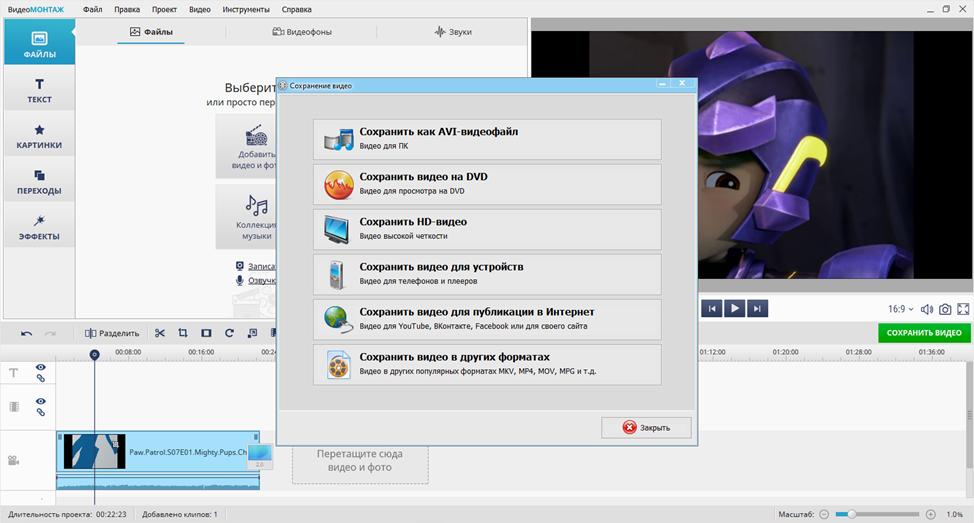Click the Длительность проекта 00:22:23 status text
The image size is (974, 523).
(x=67, y=514)
